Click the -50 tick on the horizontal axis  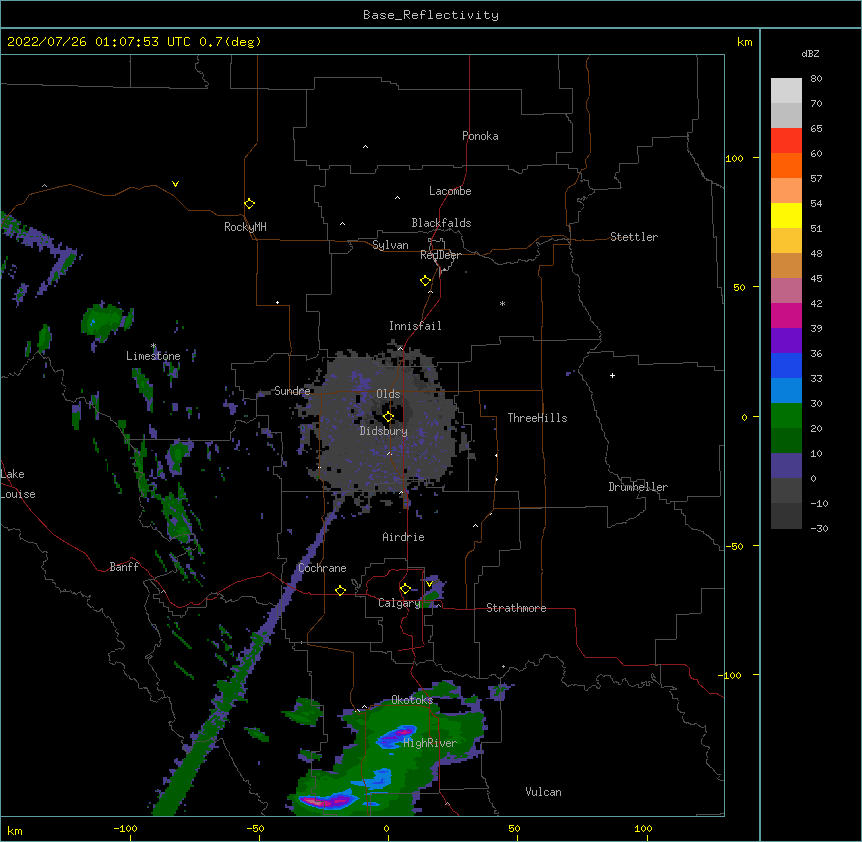tap(255, 828)
